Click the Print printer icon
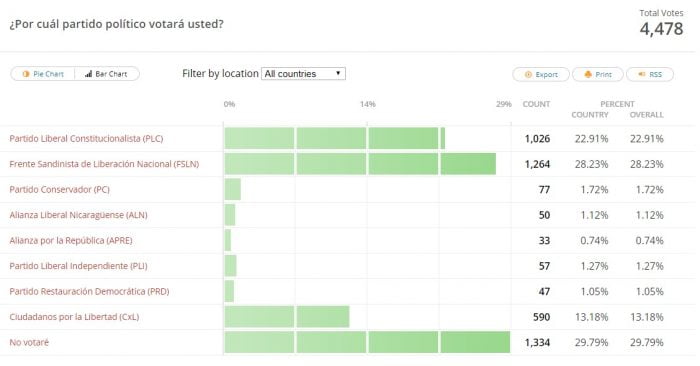 (588, 75)
